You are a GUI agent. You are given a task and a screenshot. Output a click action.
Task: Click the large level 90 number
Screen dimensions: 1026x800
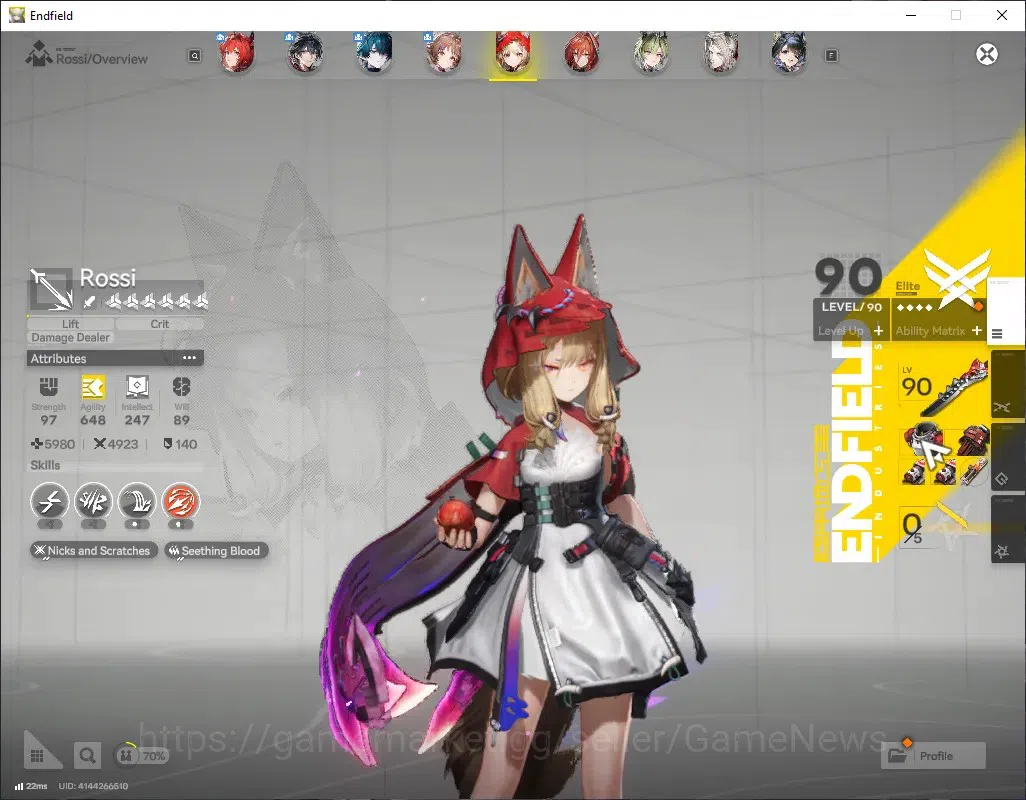point(848,275)
